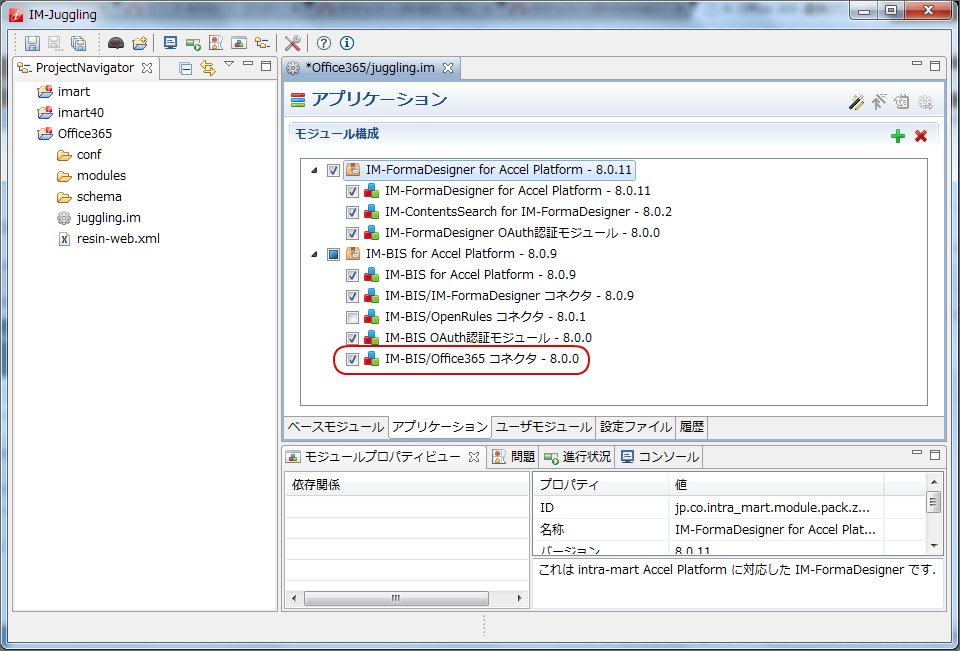Close the Office365/juggling.im editor tab
This screenshot has width=960, height=651.
(x=448, y=68)
